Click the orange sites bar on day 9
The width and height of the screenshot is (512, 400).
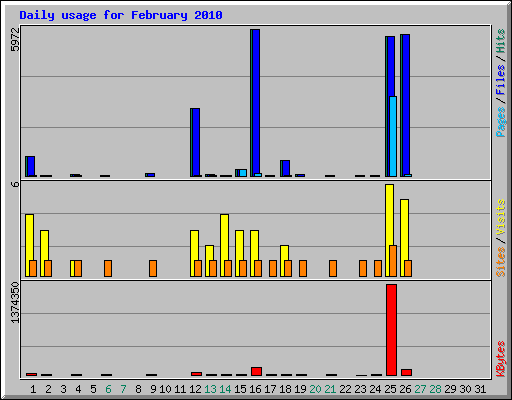pos(153,268)
